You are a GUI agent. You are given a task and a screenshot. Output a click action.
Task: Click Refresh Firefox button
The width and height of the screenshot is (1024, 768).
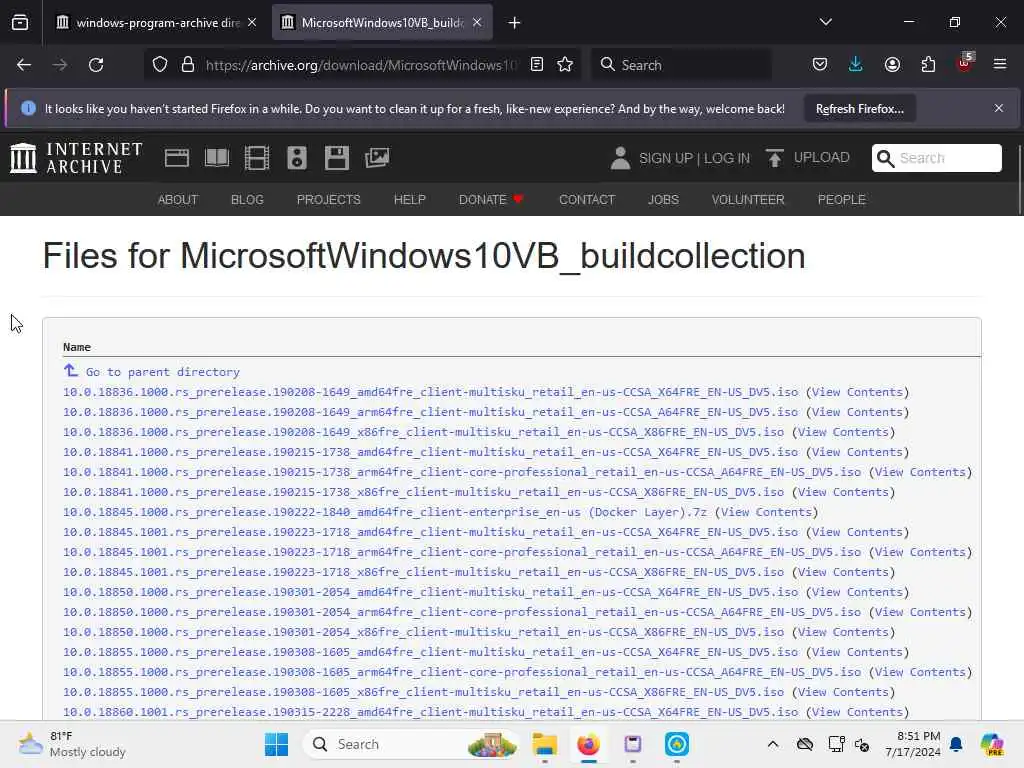click(859, 108)
